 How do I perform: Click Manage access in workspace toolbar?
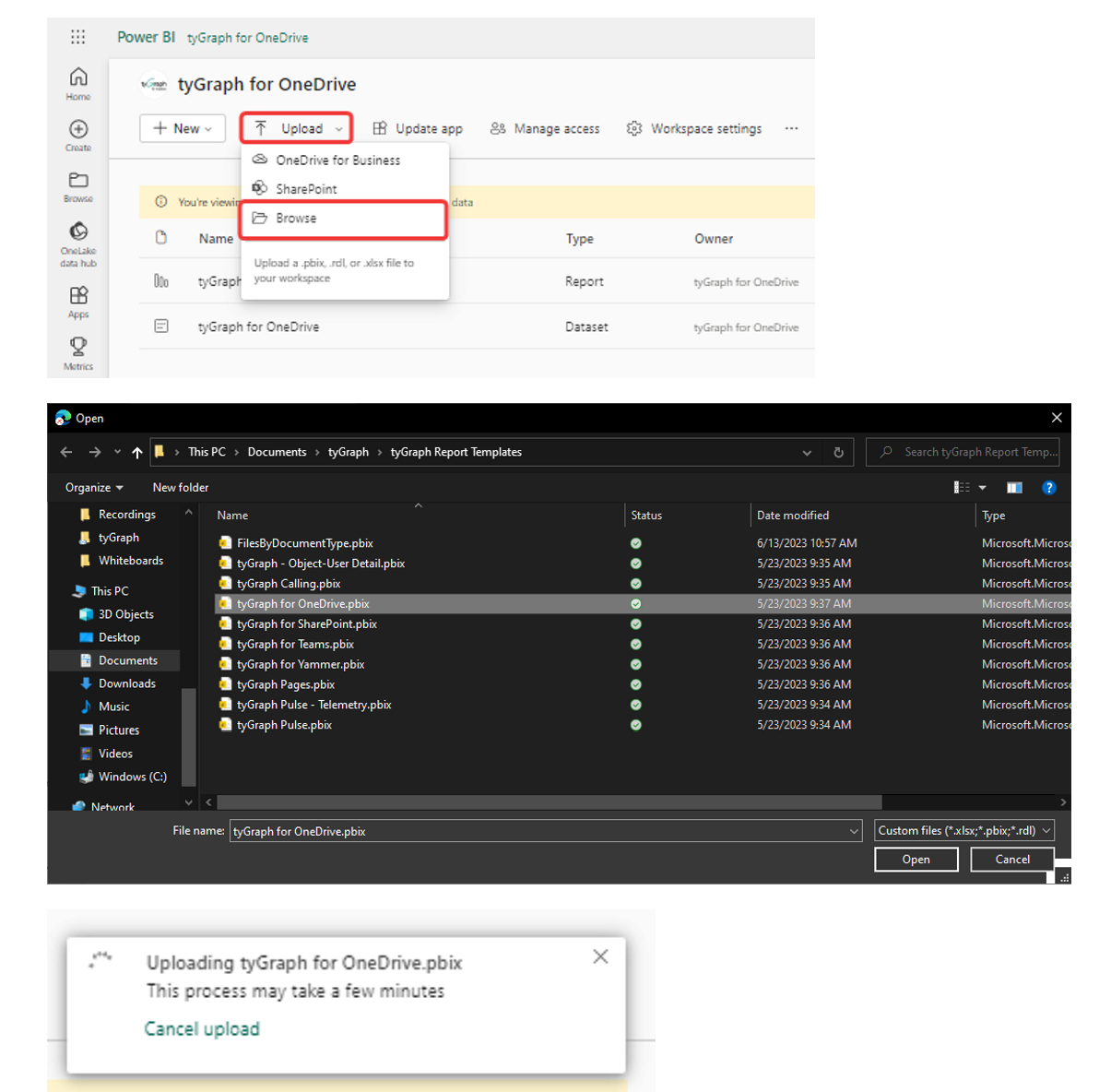tap(545, 128)
